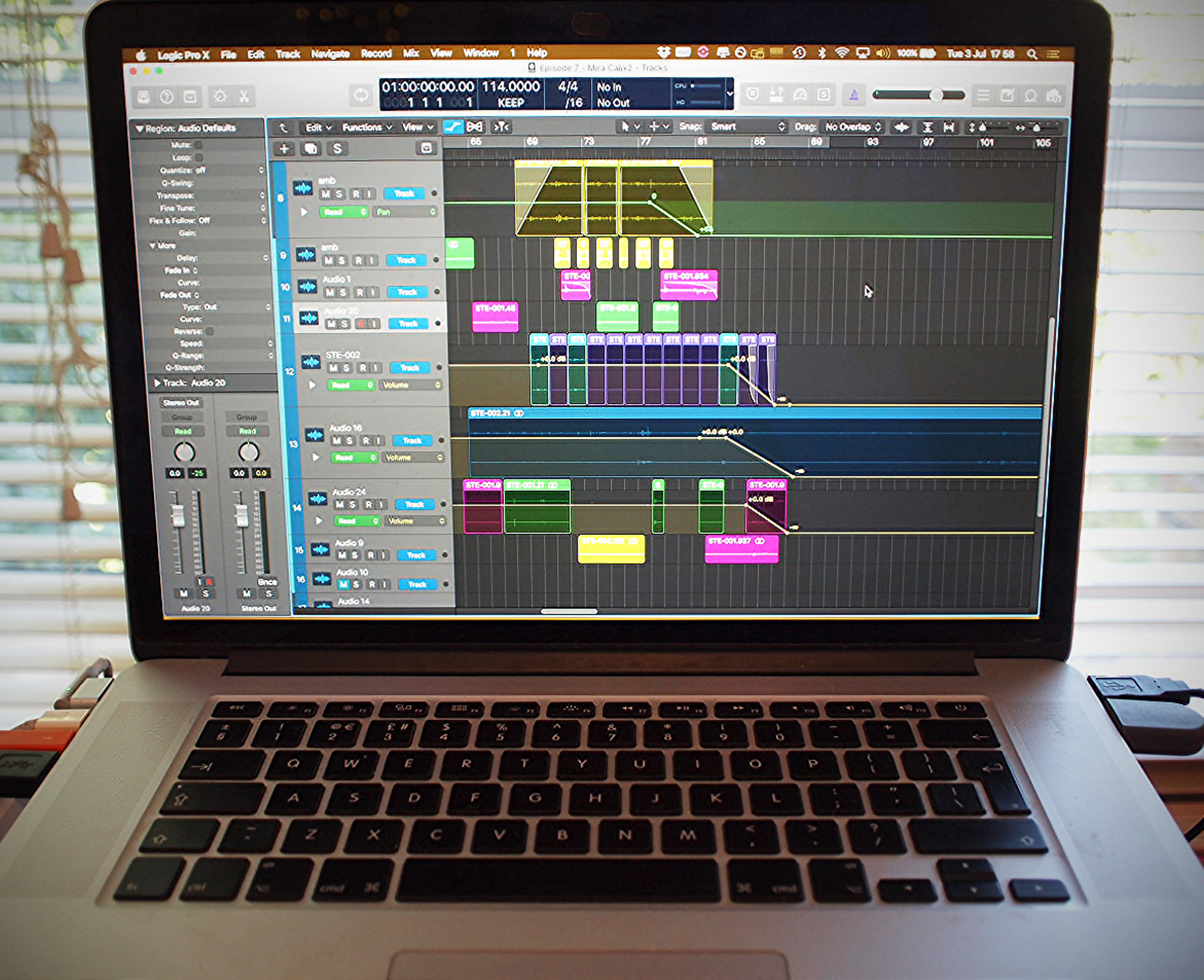Open the View dropdown in tracks toolbar
The height and width of the screenshot is (980, 1204).
coord(418,128)
